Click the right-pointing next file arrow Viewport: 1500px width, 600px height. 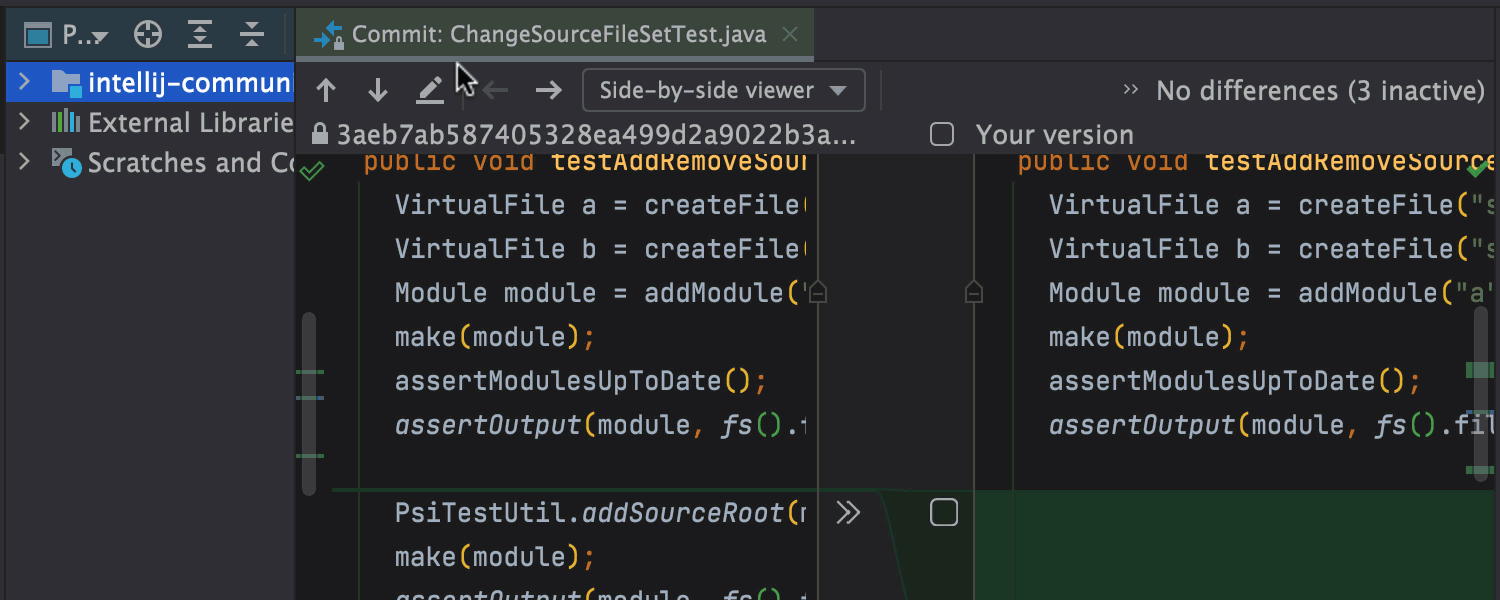pos(548,91)
